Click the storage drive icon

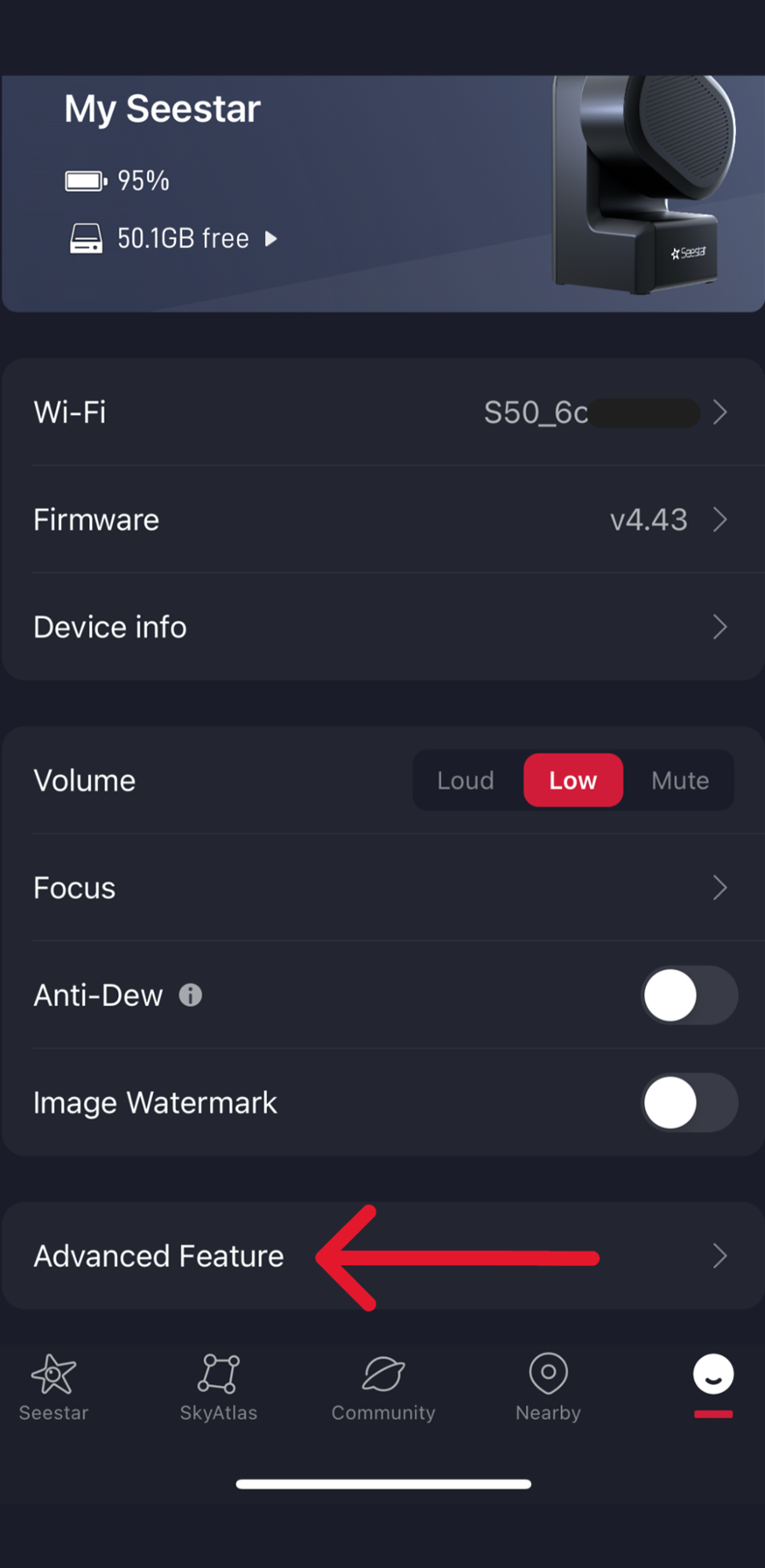pos(86,238)
